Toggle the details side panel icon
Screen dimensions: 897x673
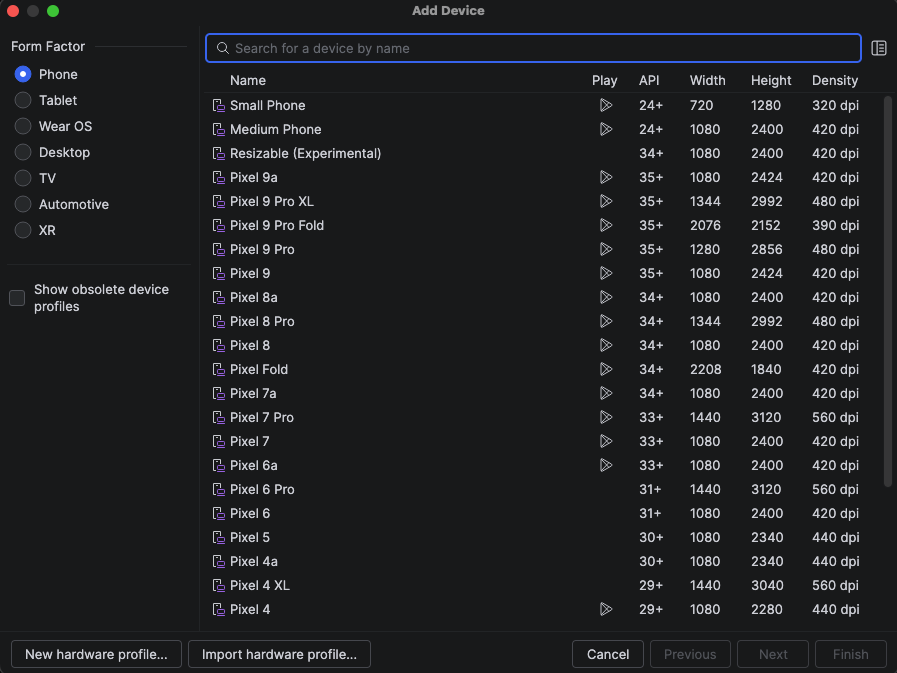coord(878,48)
